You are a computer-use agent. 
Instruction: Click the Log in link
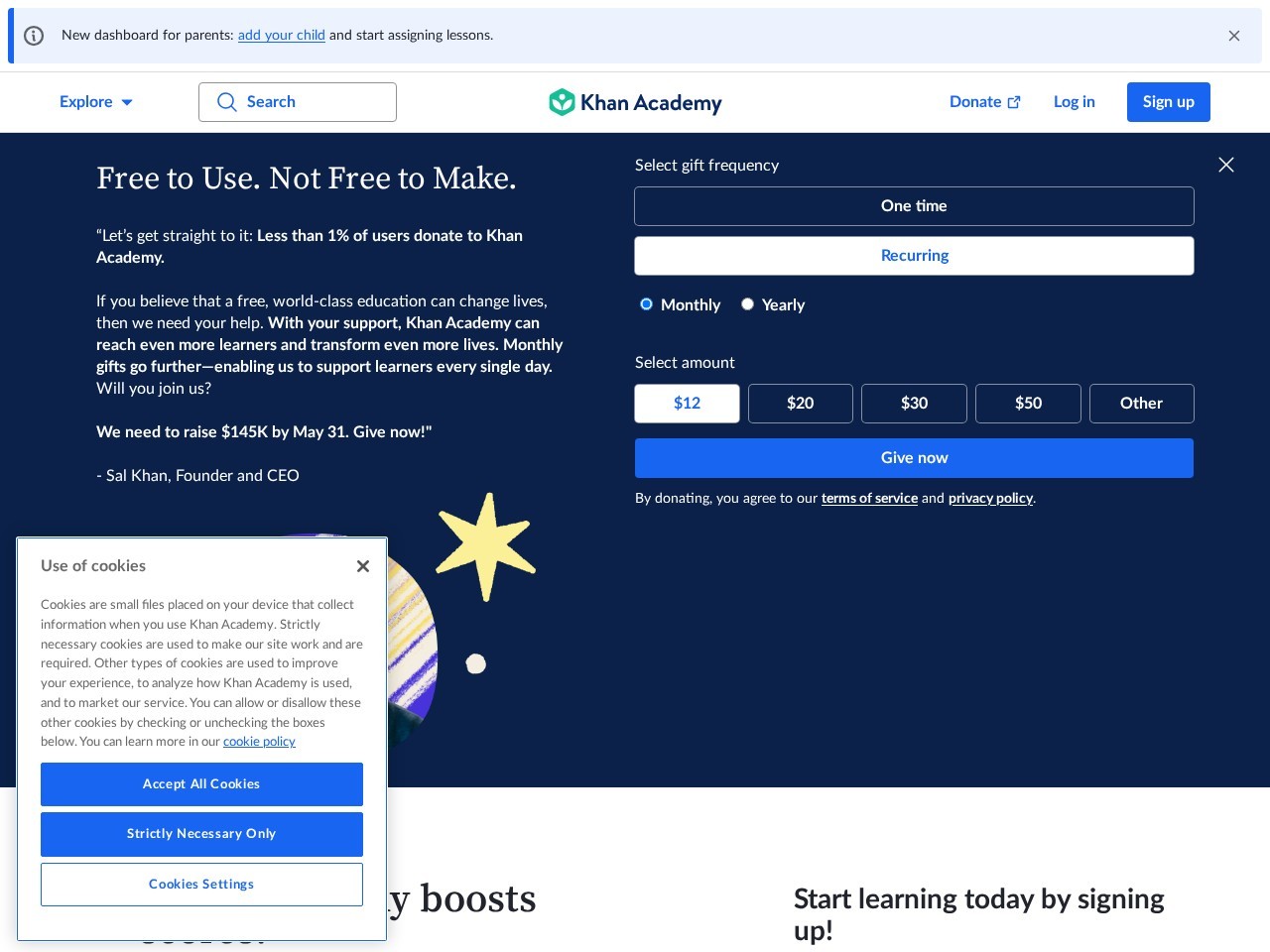coord(1075,102)
